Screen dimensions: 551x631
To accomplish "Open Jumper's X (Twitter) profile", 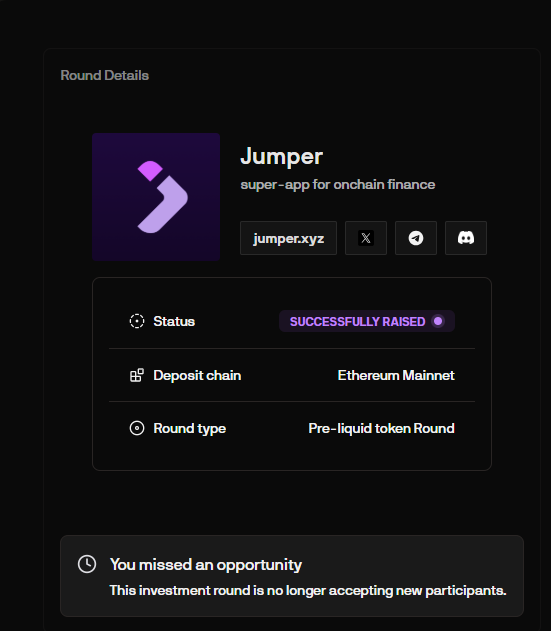I will [366, 238].
